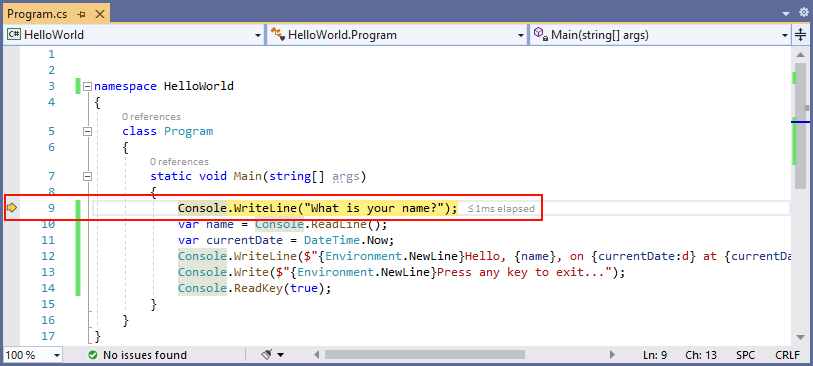Click CRLF line ending indicator

click(x=788, y=355)
